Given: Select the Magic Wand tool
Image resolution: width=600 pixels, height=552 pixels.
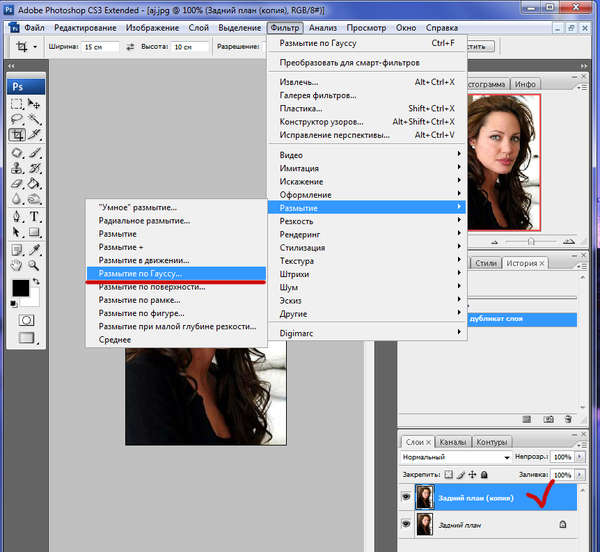Looking at the screenshot, I should (x=35, y=119).
